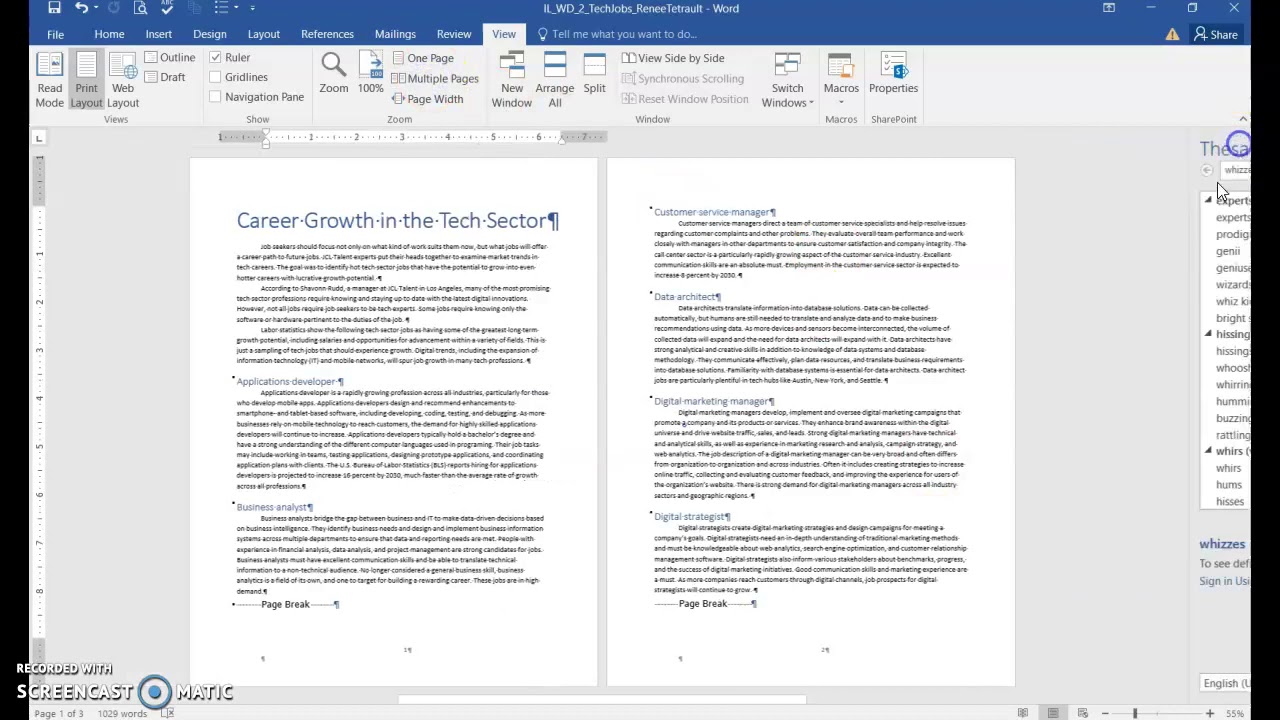Click the tab selector left of ruler
Viewport: 1280px width, 720px height.
38,137
